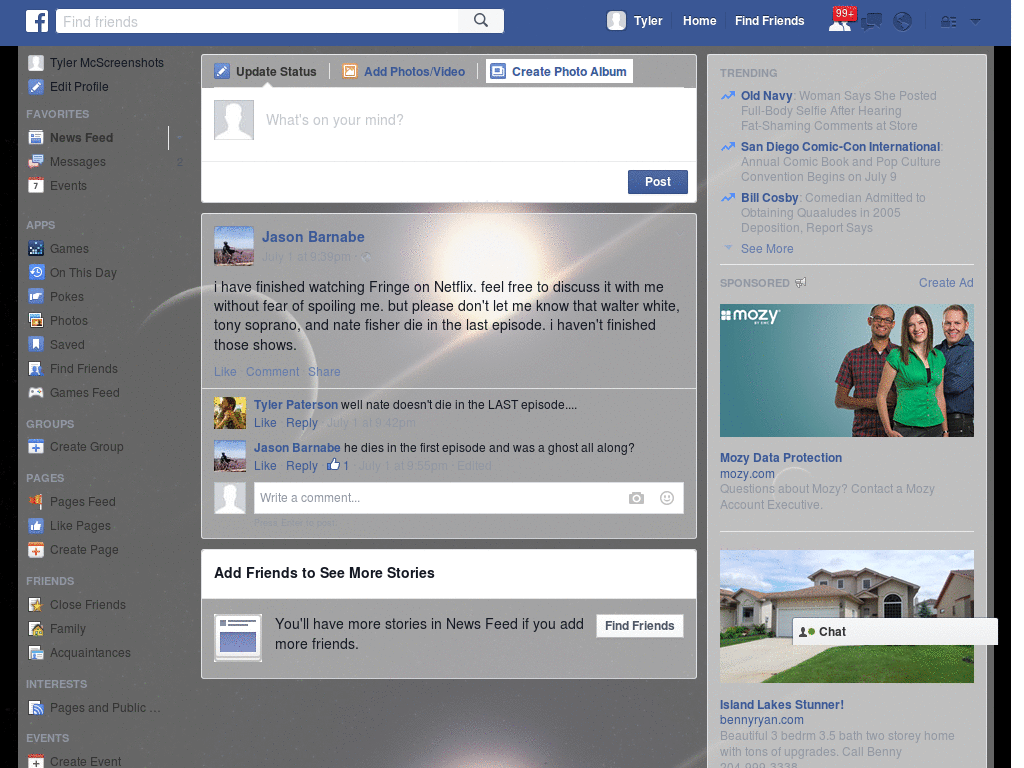Open the Old Navy trending topic
Image resolution: width=1024 pixels, height=768 pixels.
coord(766,95)
